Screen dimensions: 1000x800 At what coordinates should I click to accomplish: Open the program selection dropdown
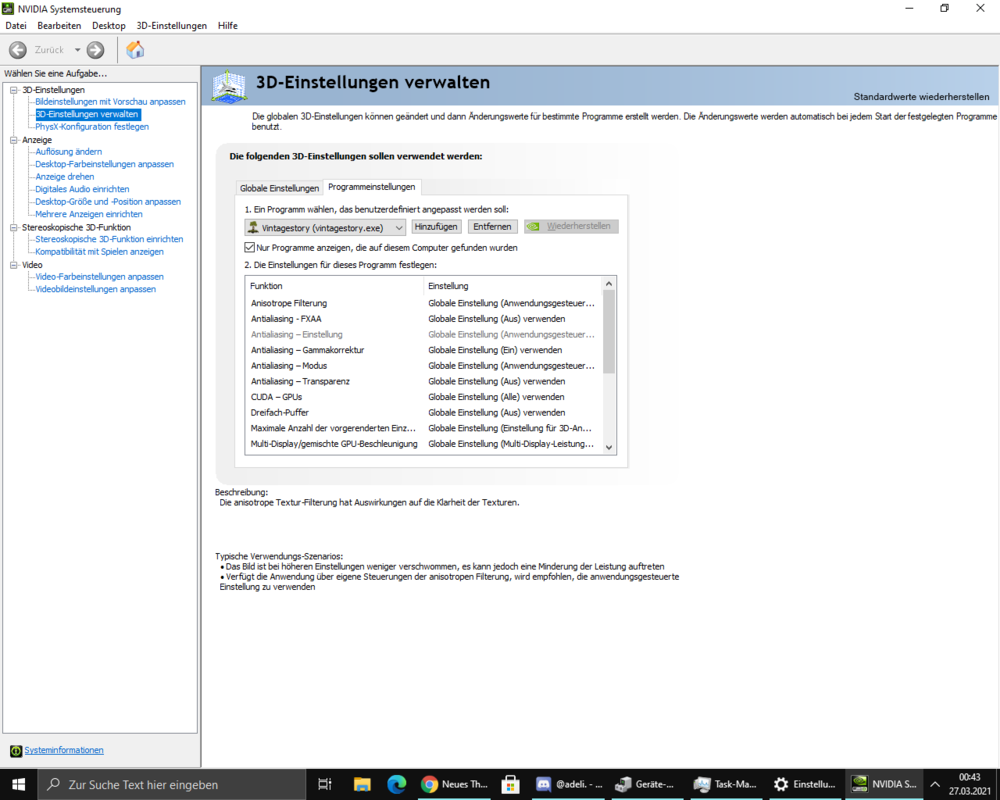(399, 226)
